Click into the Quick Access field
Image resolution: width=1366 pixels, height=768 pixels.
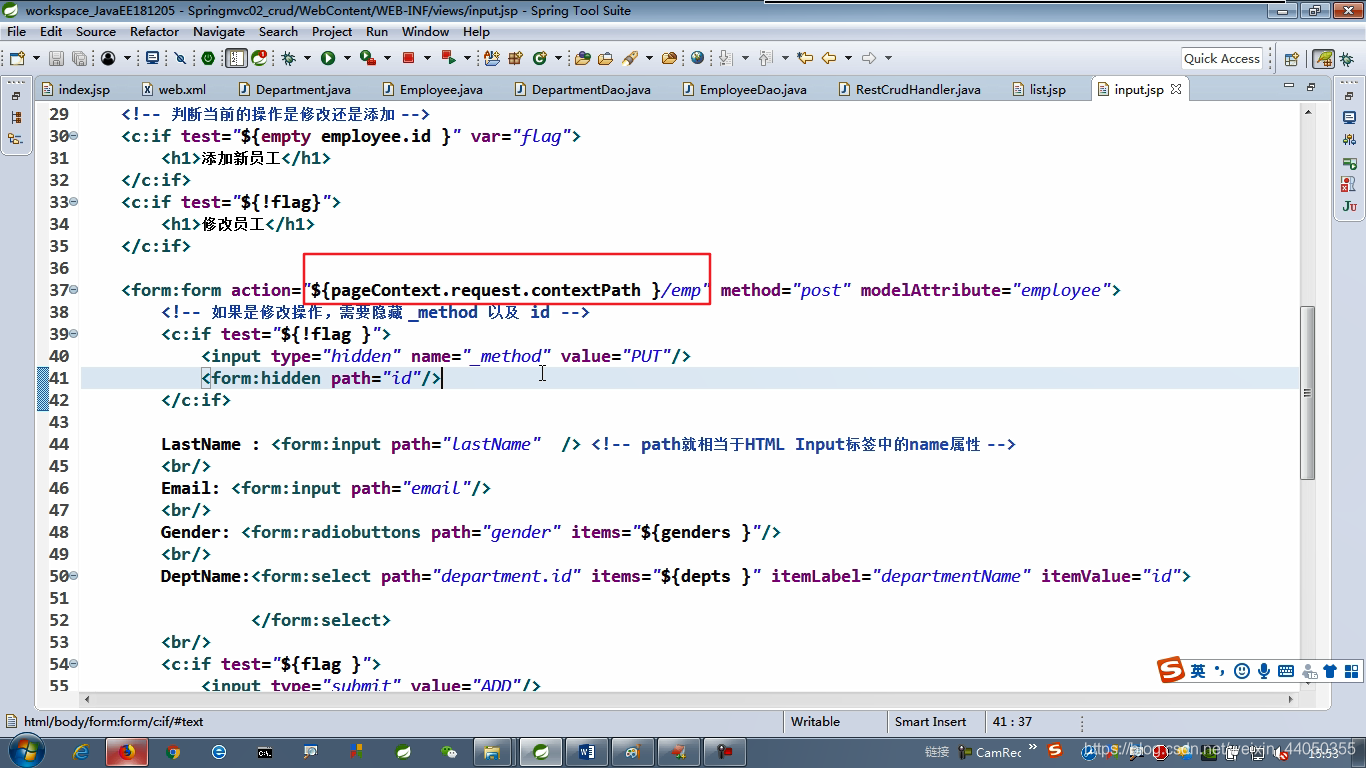pyautogui.click(x=1222, y=58)
